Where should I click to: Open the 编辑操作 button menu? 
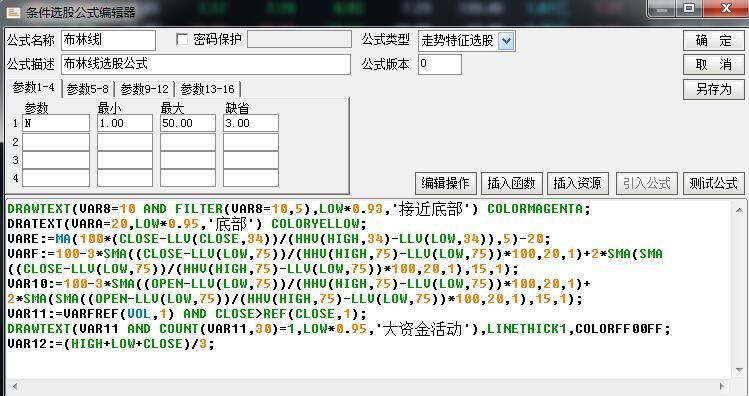446,183
